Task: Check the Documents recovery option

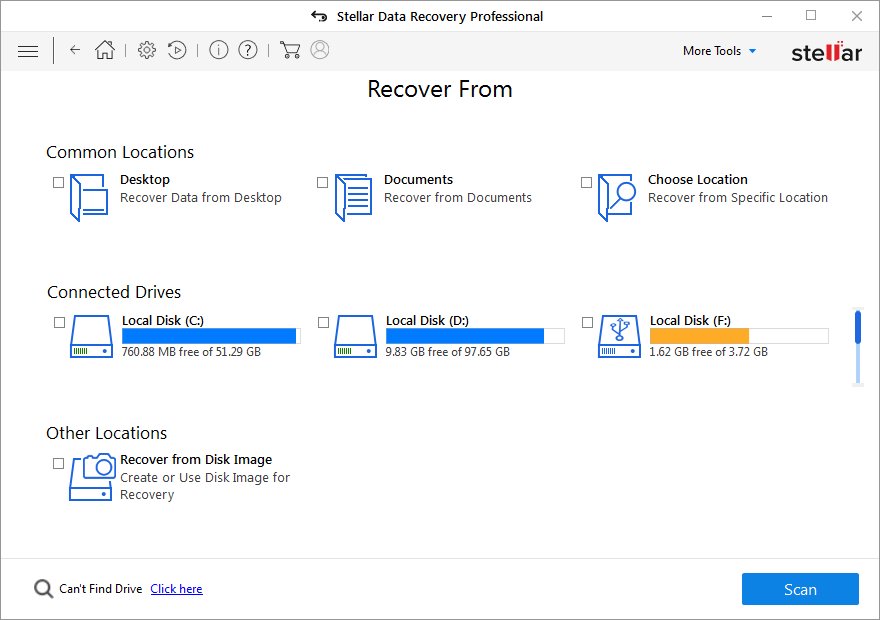Action: 322,182
